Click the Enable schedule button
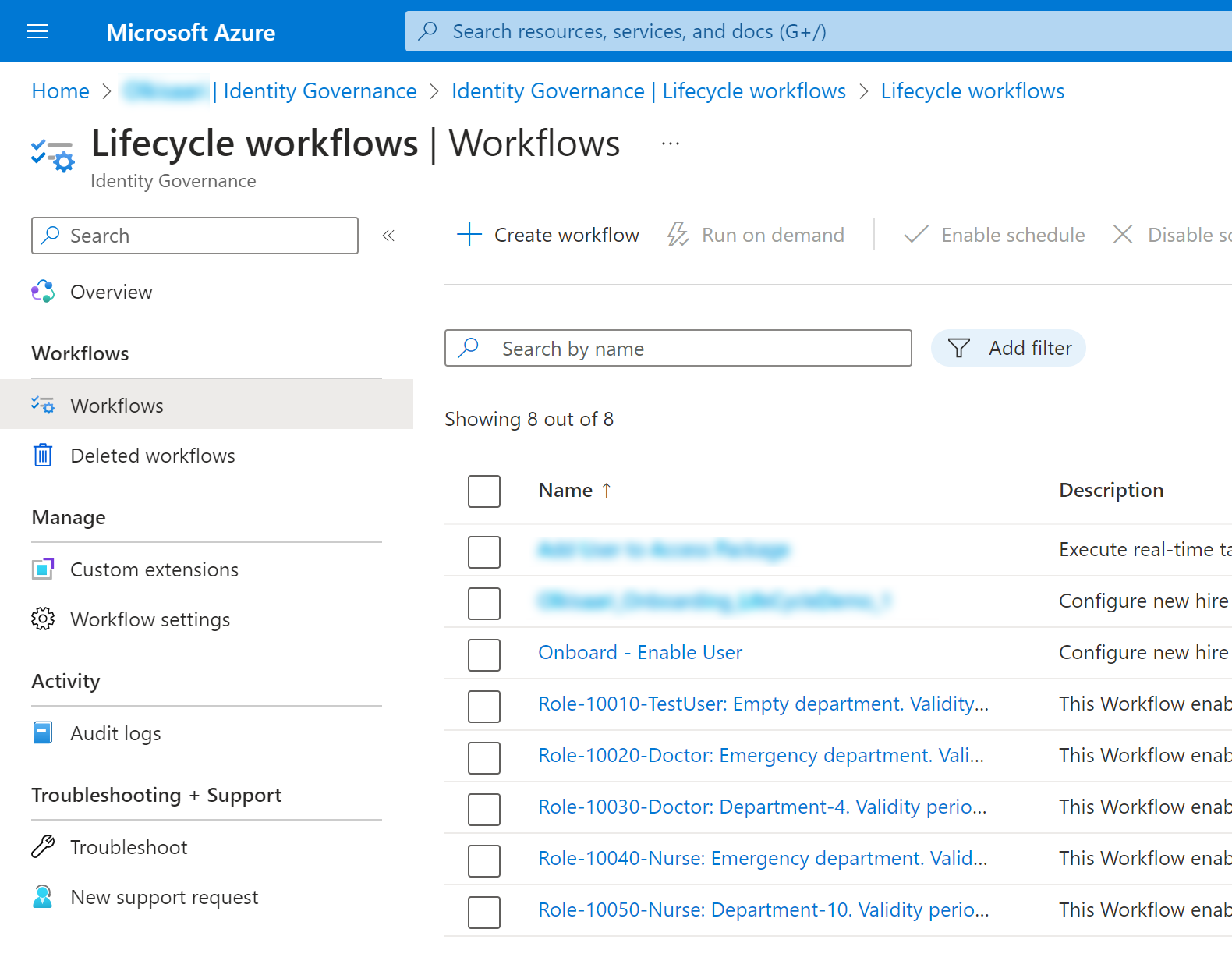This screenshot has width=1232, height=968. 994,235
